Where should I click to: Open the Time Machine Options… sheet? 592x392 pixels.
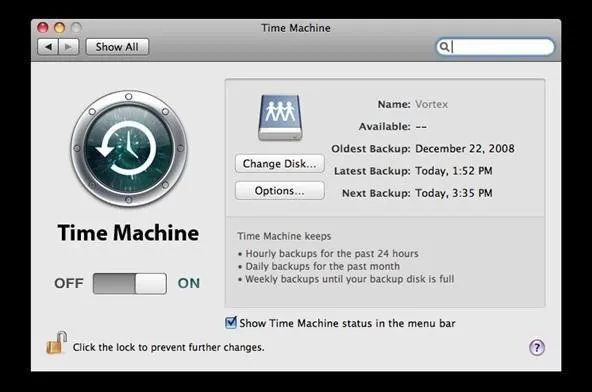[x=280, y=191]
